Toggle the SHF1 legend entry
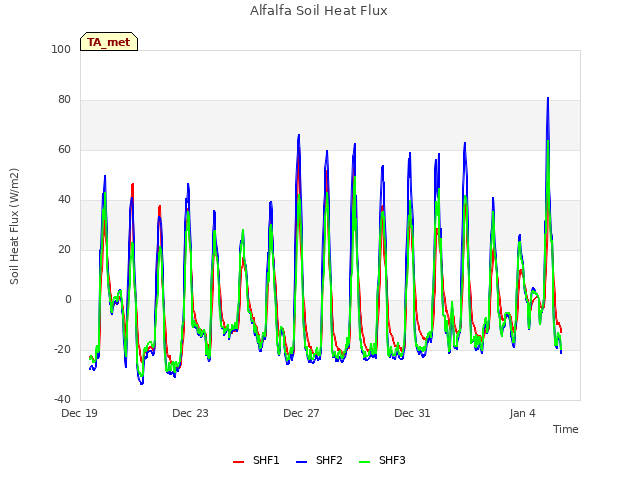The image size is (640, 480). pyautogui.click(x=256, y=460)
